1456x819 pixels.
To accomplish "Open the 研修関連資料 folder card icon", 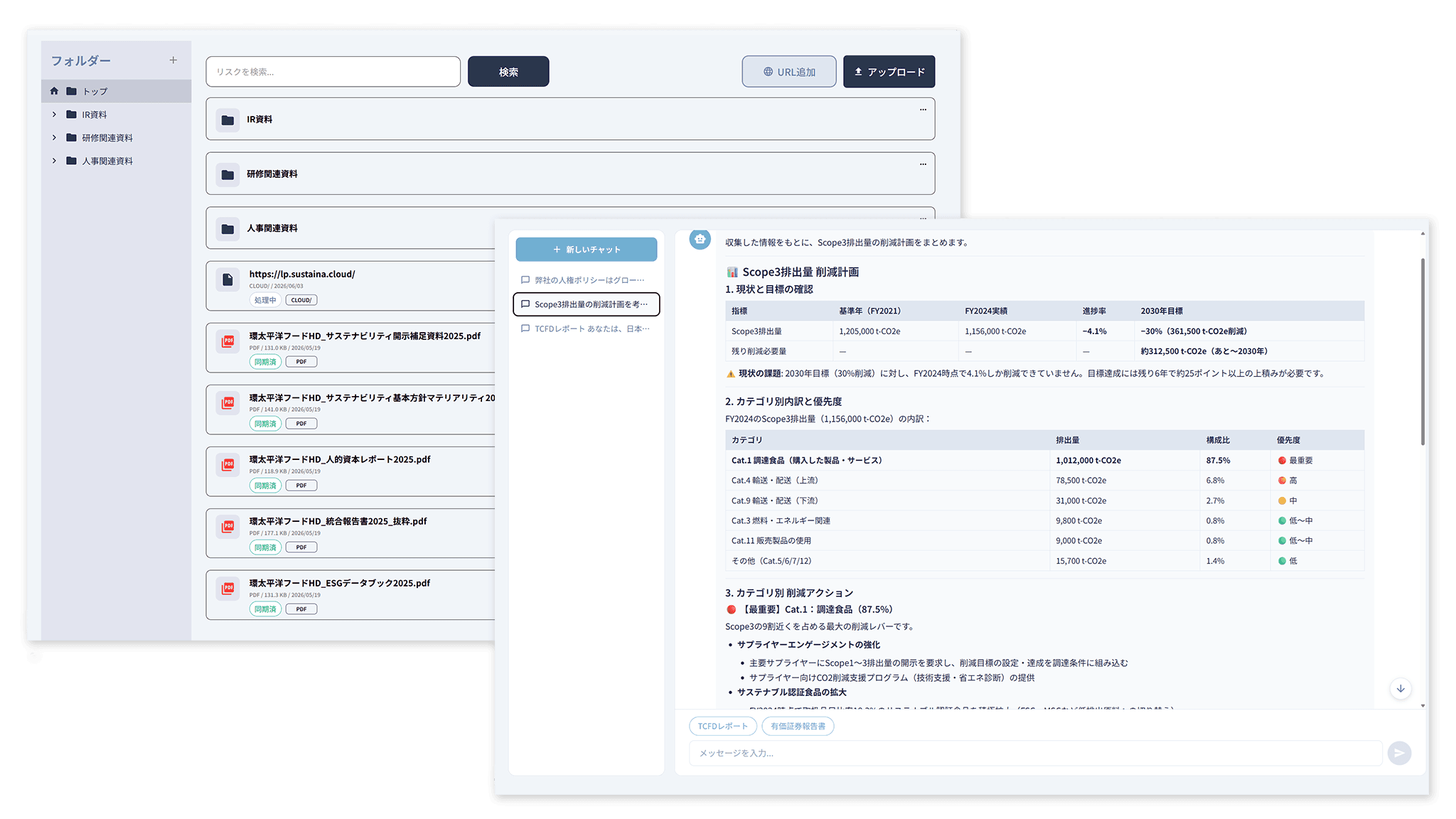I will coord(227,174).
